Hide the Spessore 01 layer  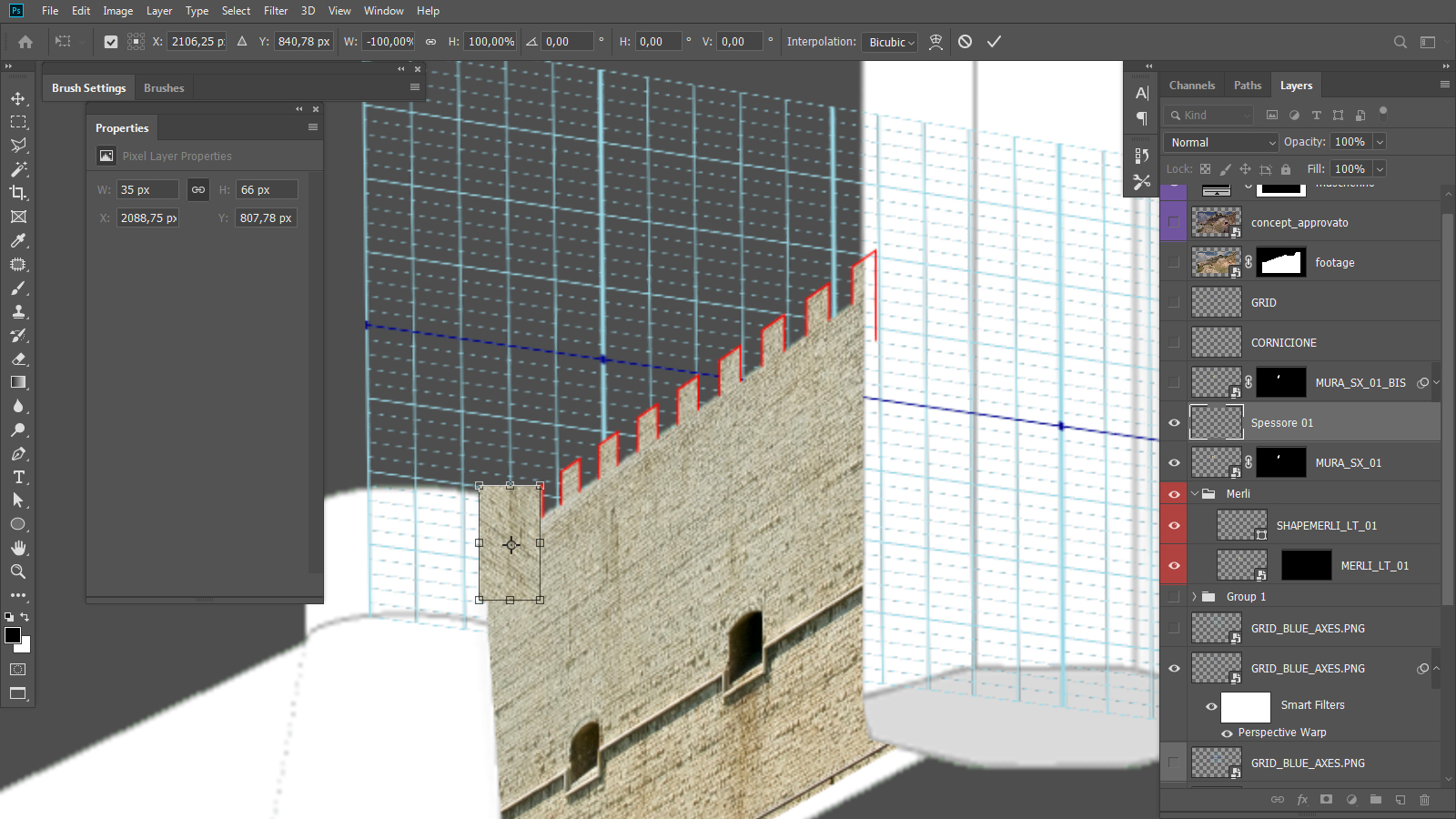pyautogui.click(x=1174, y=423)
